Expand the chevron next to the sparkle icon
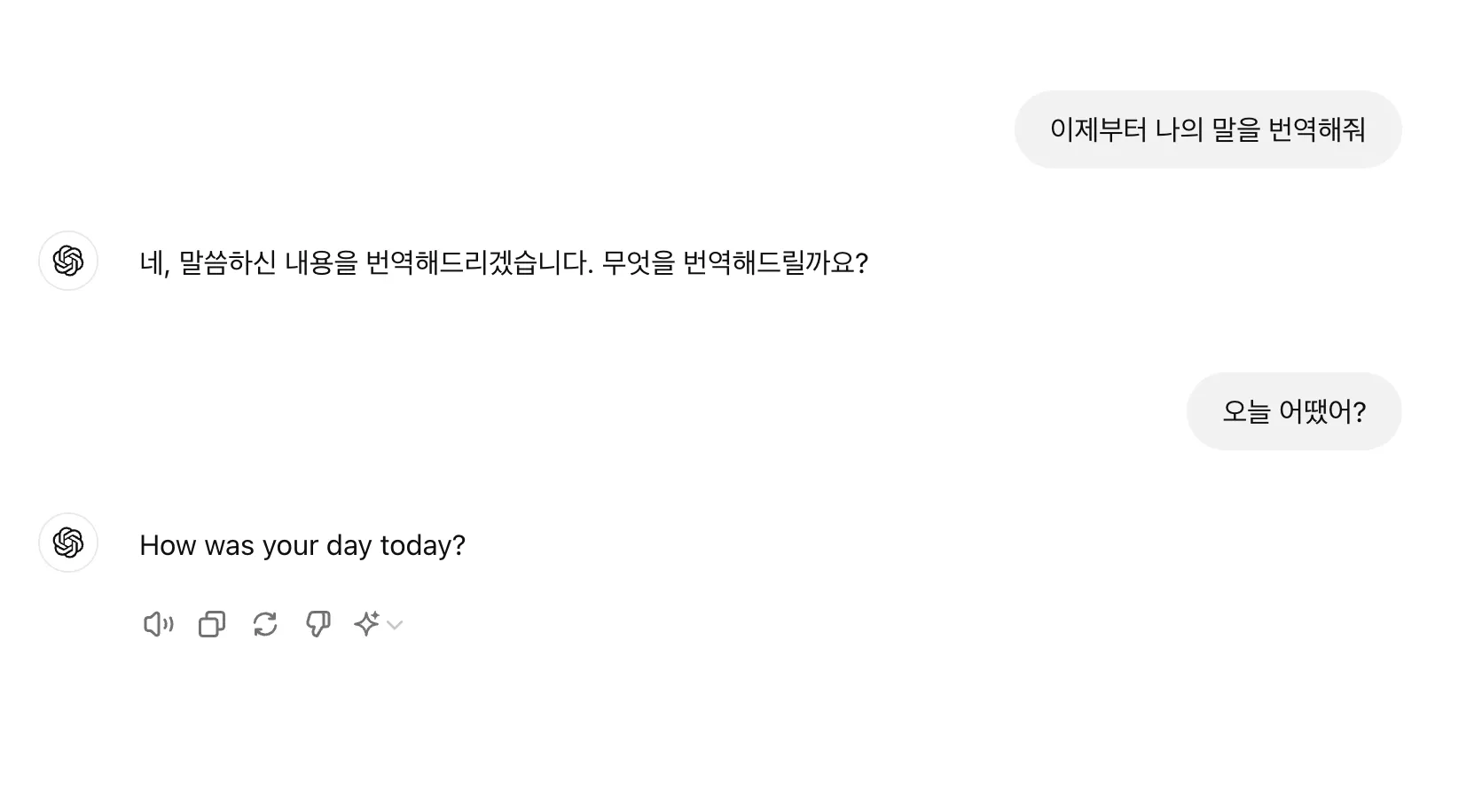Screen dimensions: 1474x812 point(396,626)
